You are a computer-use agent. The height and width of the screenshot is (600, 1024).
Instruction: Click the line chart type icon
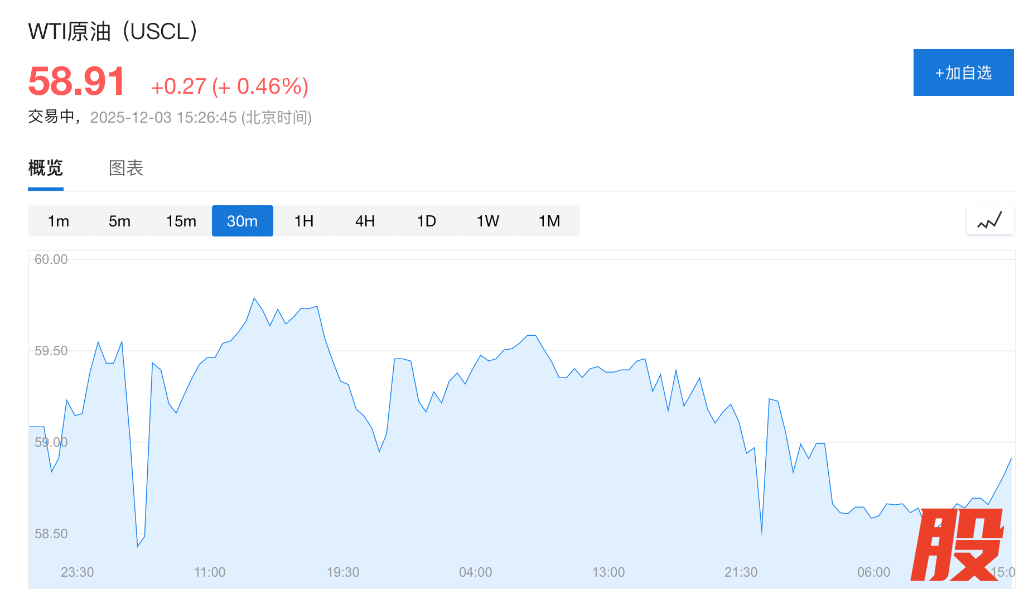coord(989,221)
